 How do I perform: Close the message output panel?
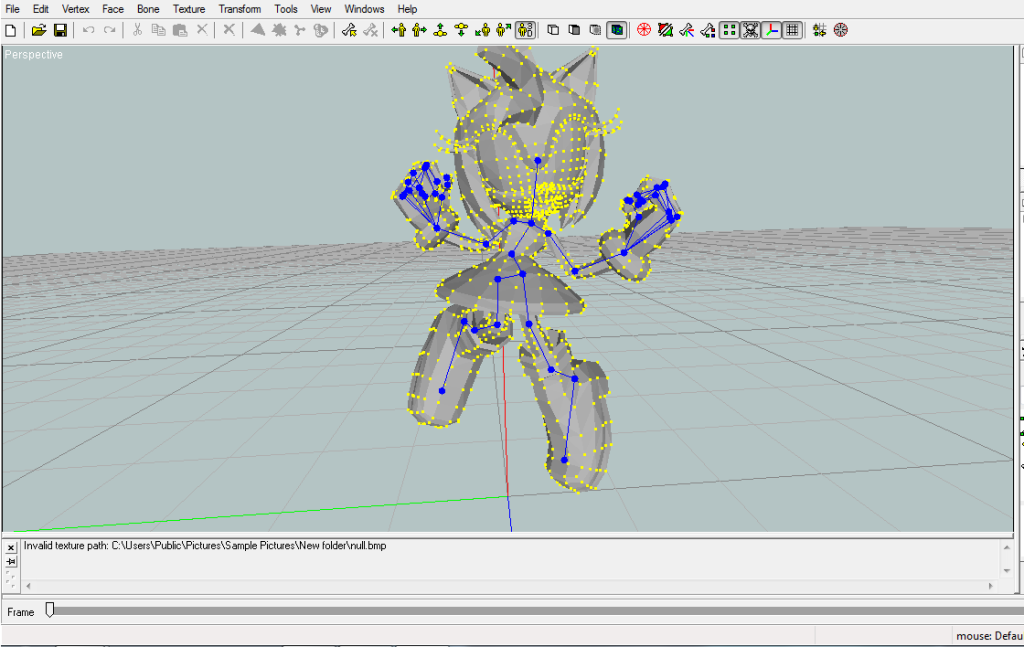11,548
